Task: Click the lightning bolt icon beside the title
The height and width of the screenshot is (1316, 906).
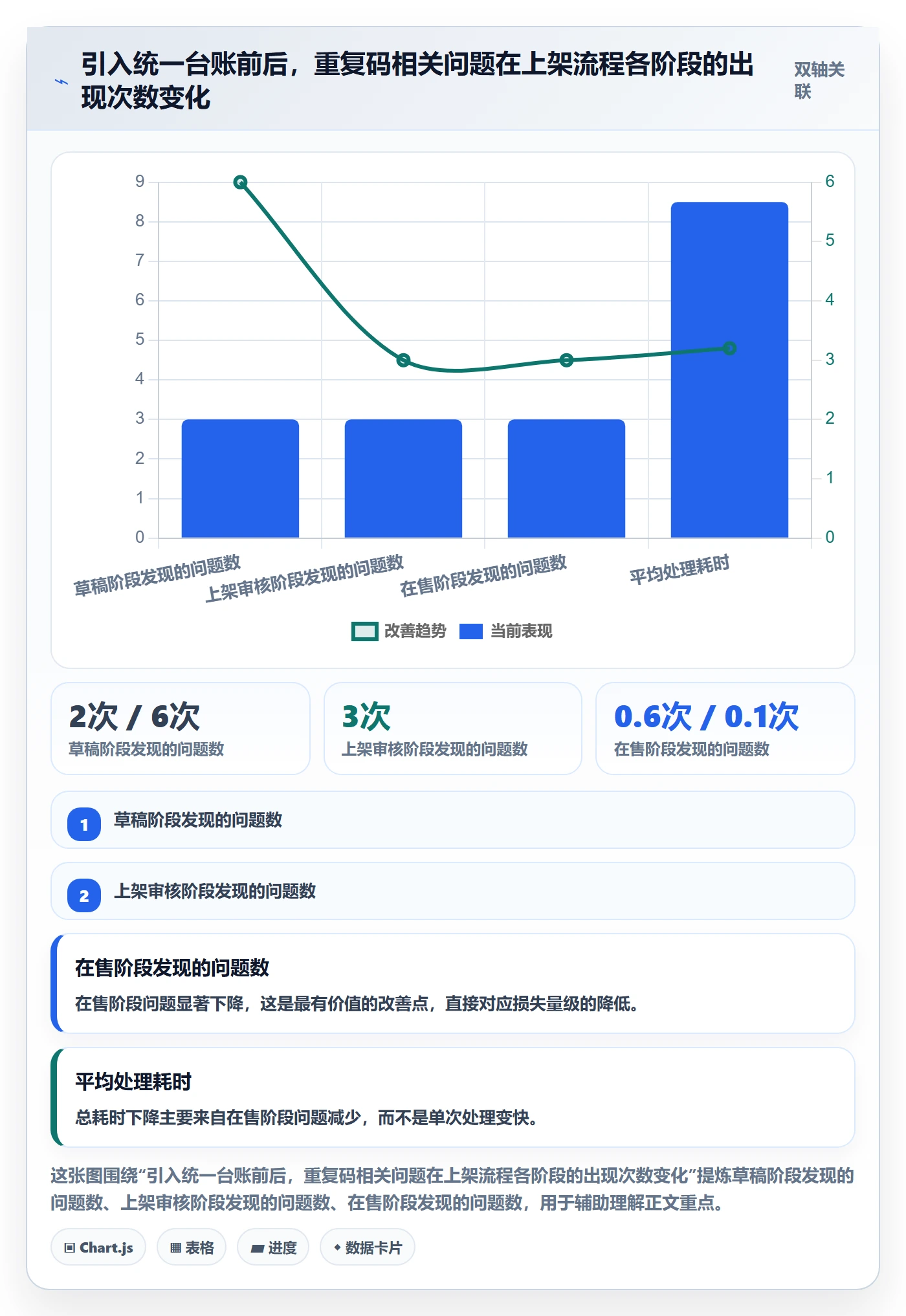Action: click(x=61, y=82)
